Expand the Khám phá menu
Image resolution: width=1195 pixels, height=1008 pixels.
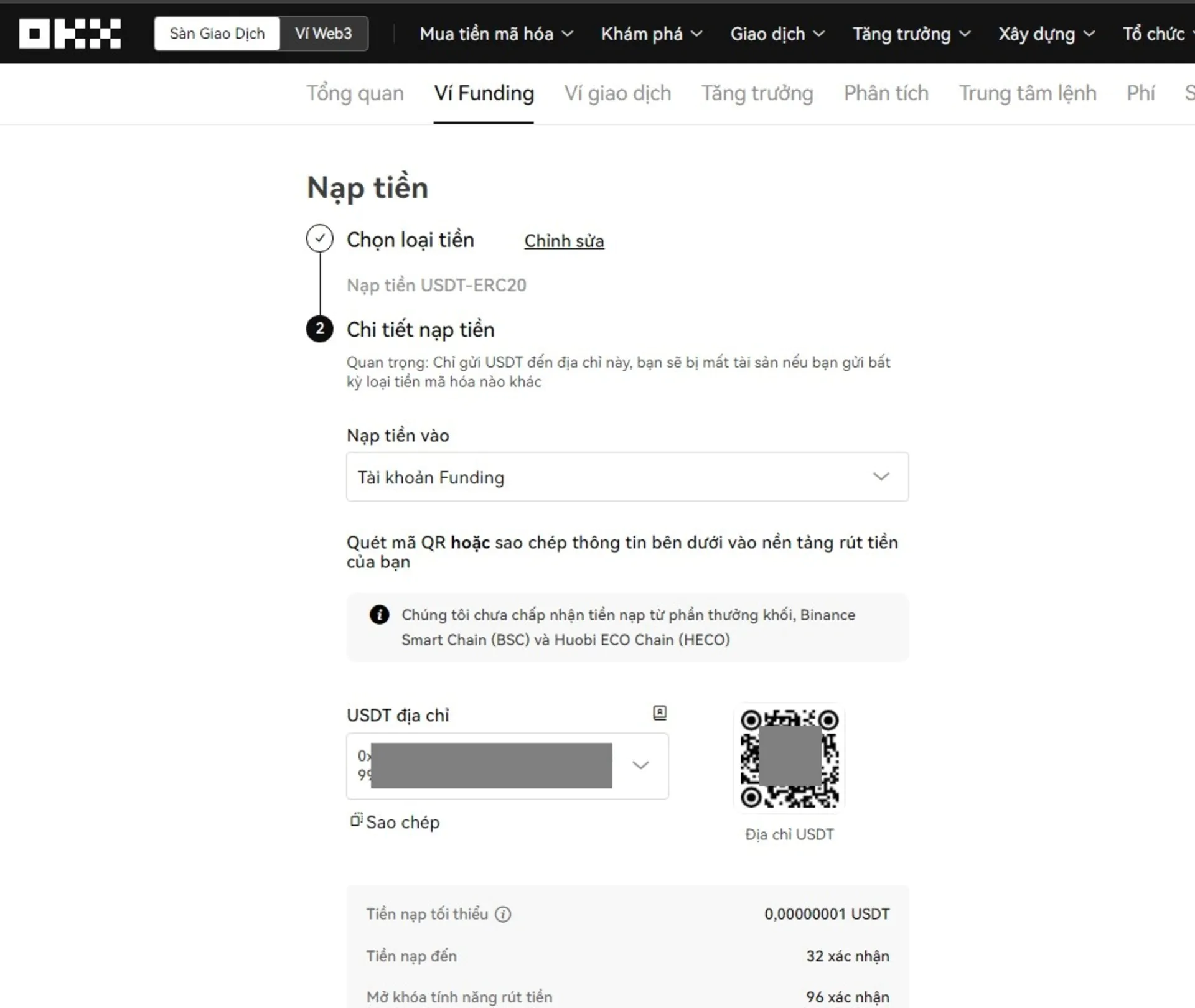pos(651,34)
